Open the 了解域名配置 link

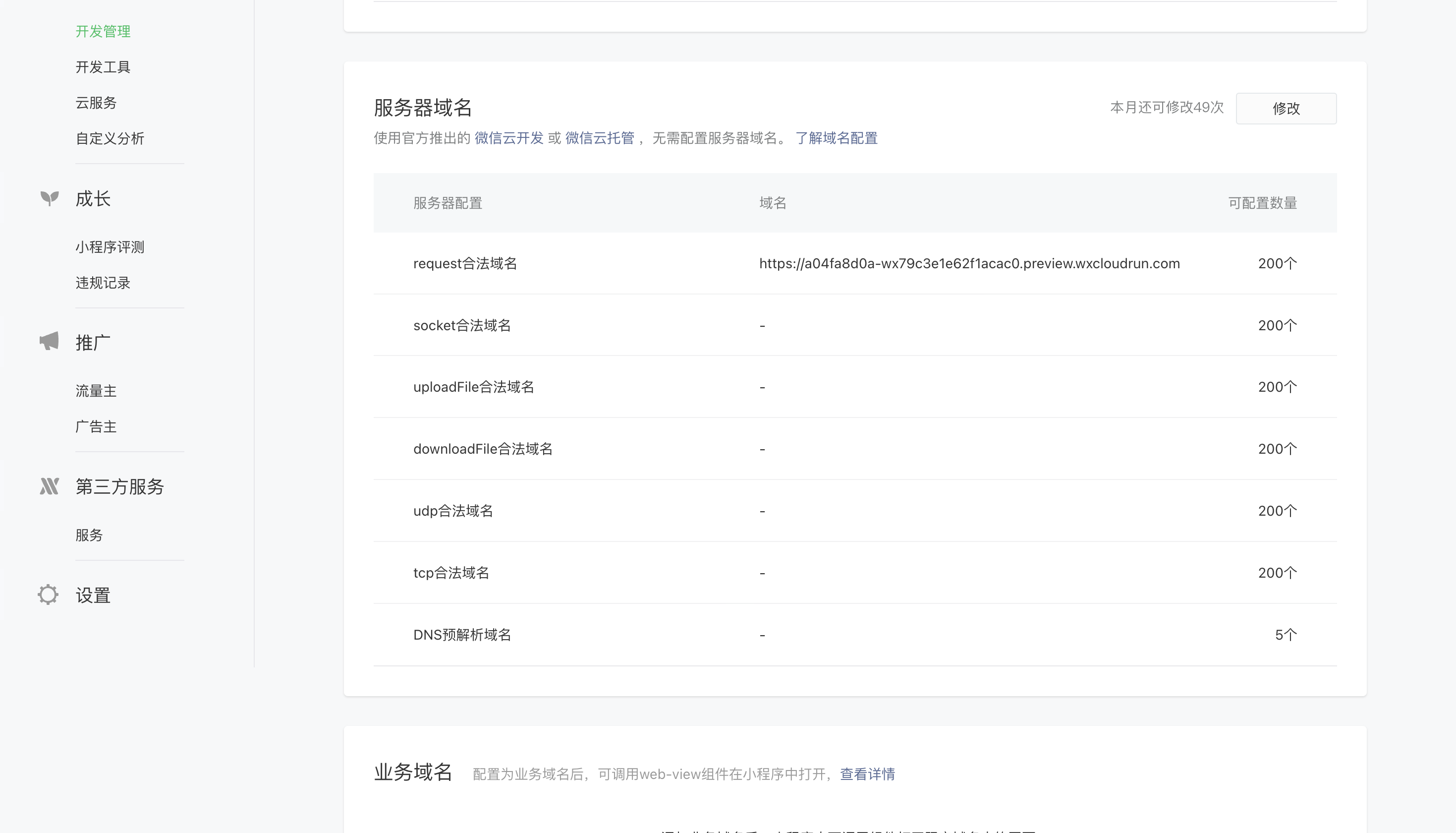point(837,138)
